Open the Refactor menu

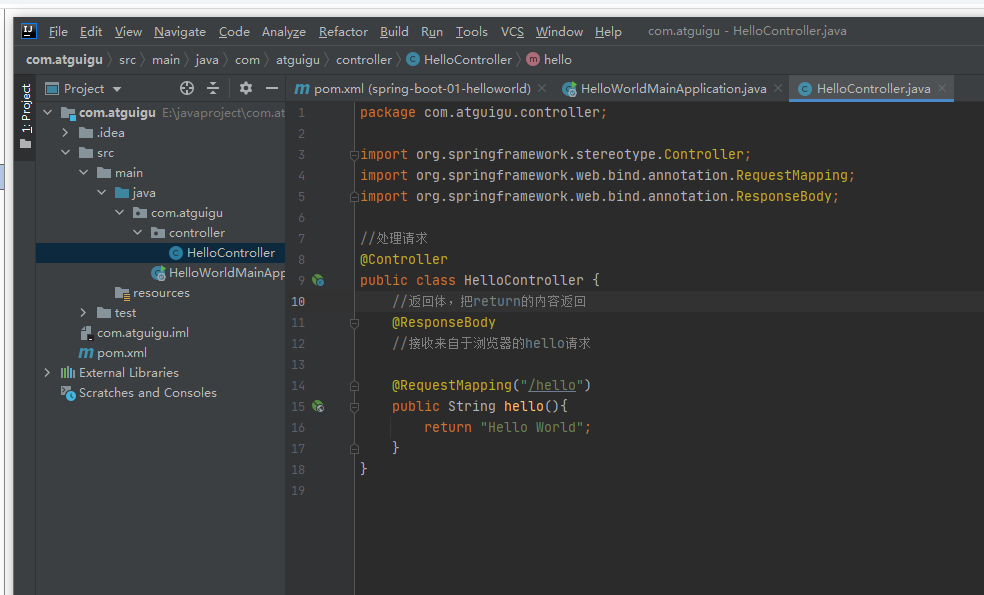[x=343, y=32]
